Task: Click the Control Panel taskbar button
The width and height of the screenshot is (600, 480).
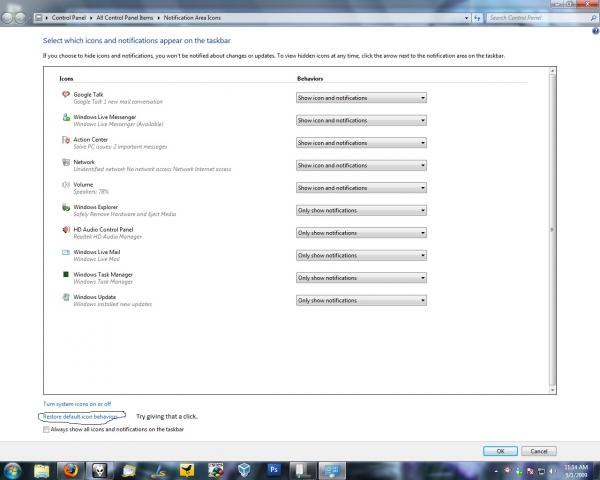Action: tap(331, 470)
